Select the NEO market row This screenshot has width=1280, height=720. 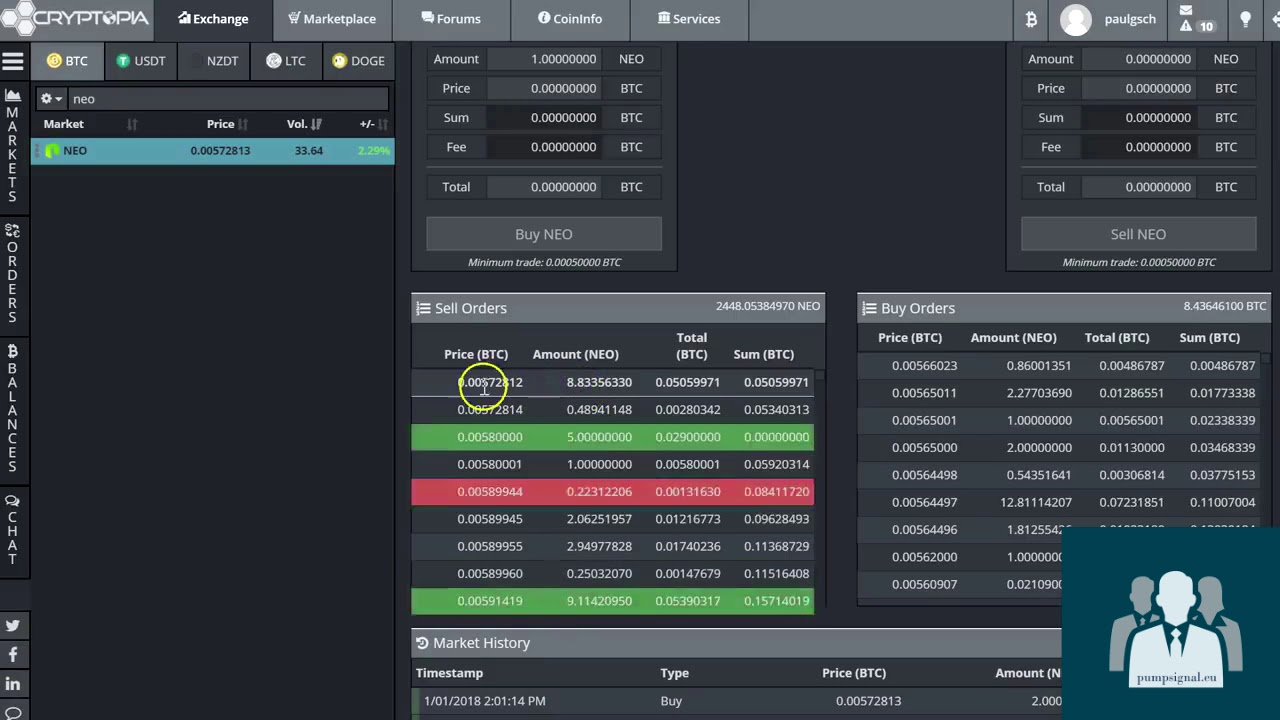point(213,151)
